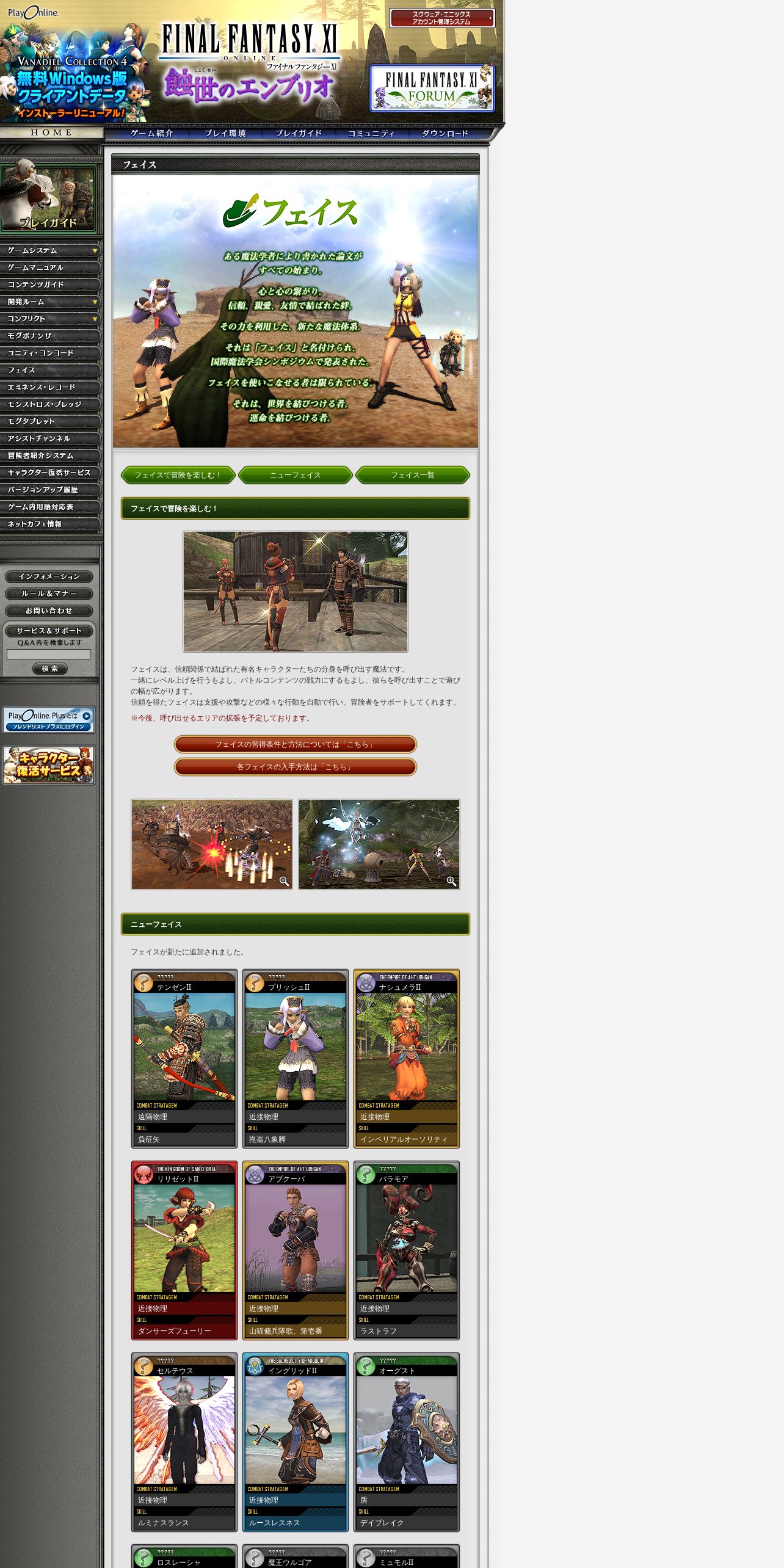The height and width of the screenshot is (1568, 784).
Task: Jump to フェイスで冒険を楽しむ! green anchor button
Action: point(178,475)
